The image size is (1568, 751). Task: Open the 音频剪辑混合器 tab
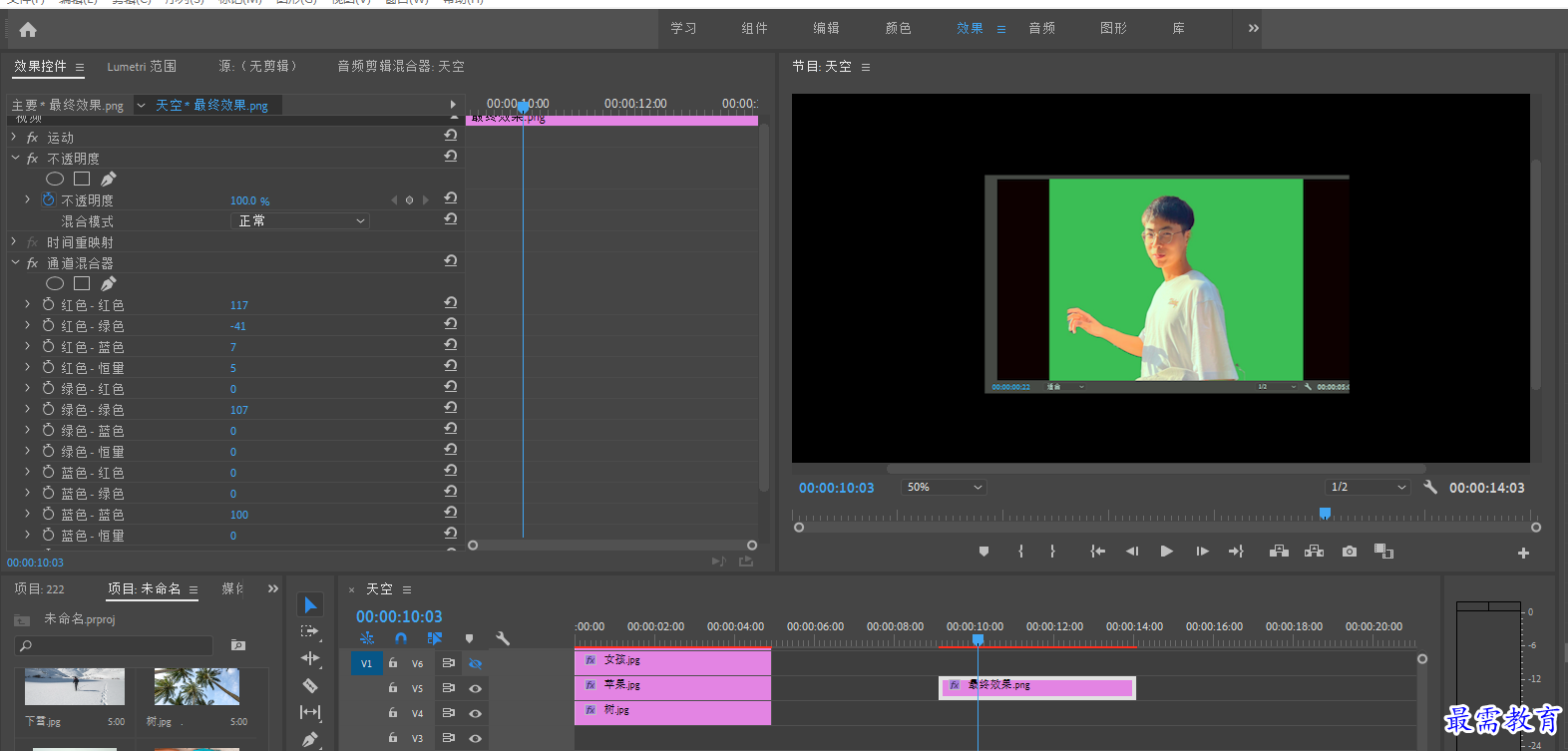400,67
